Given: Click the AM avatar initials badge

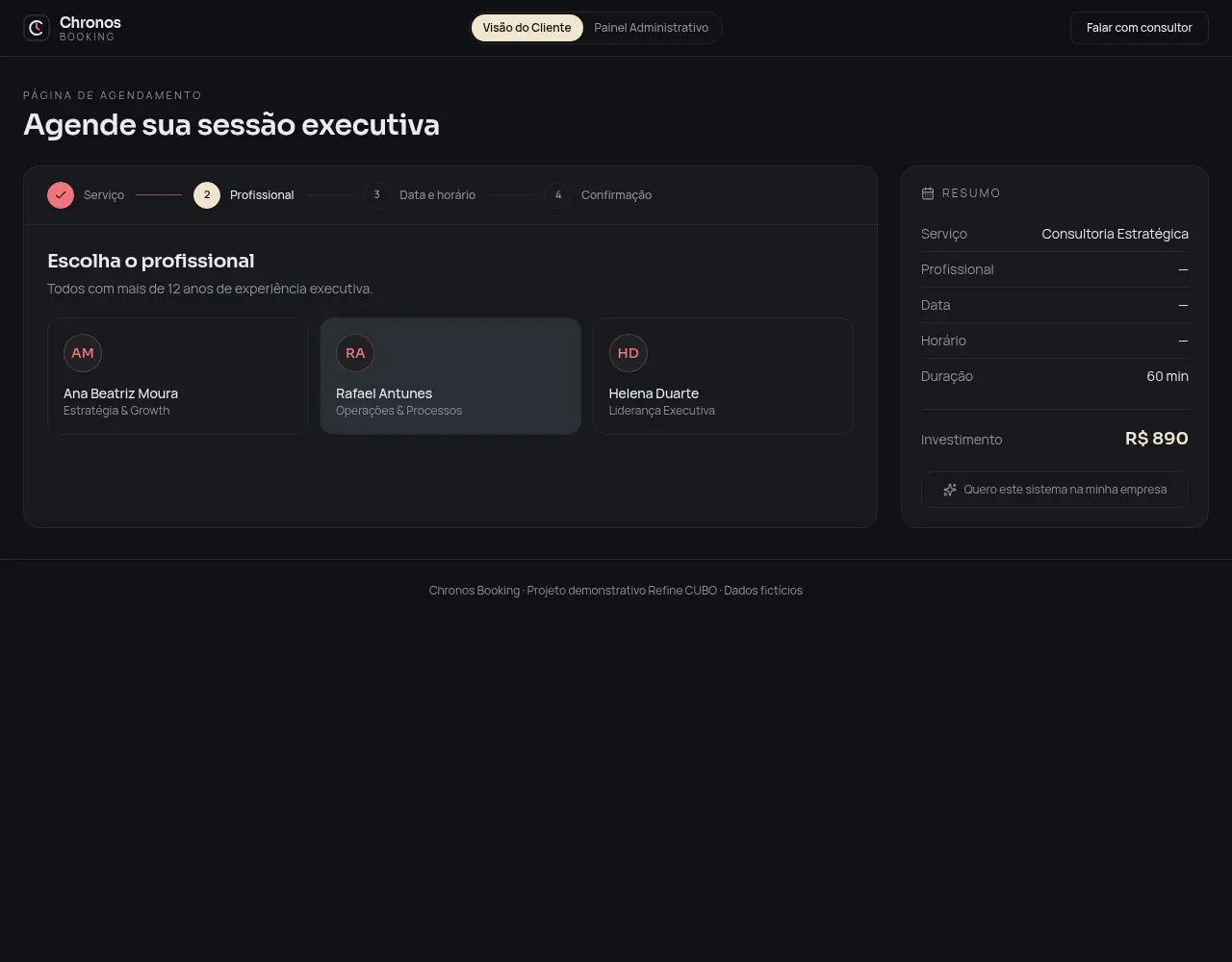Looking at the screenshot, I should pos(83,353).
